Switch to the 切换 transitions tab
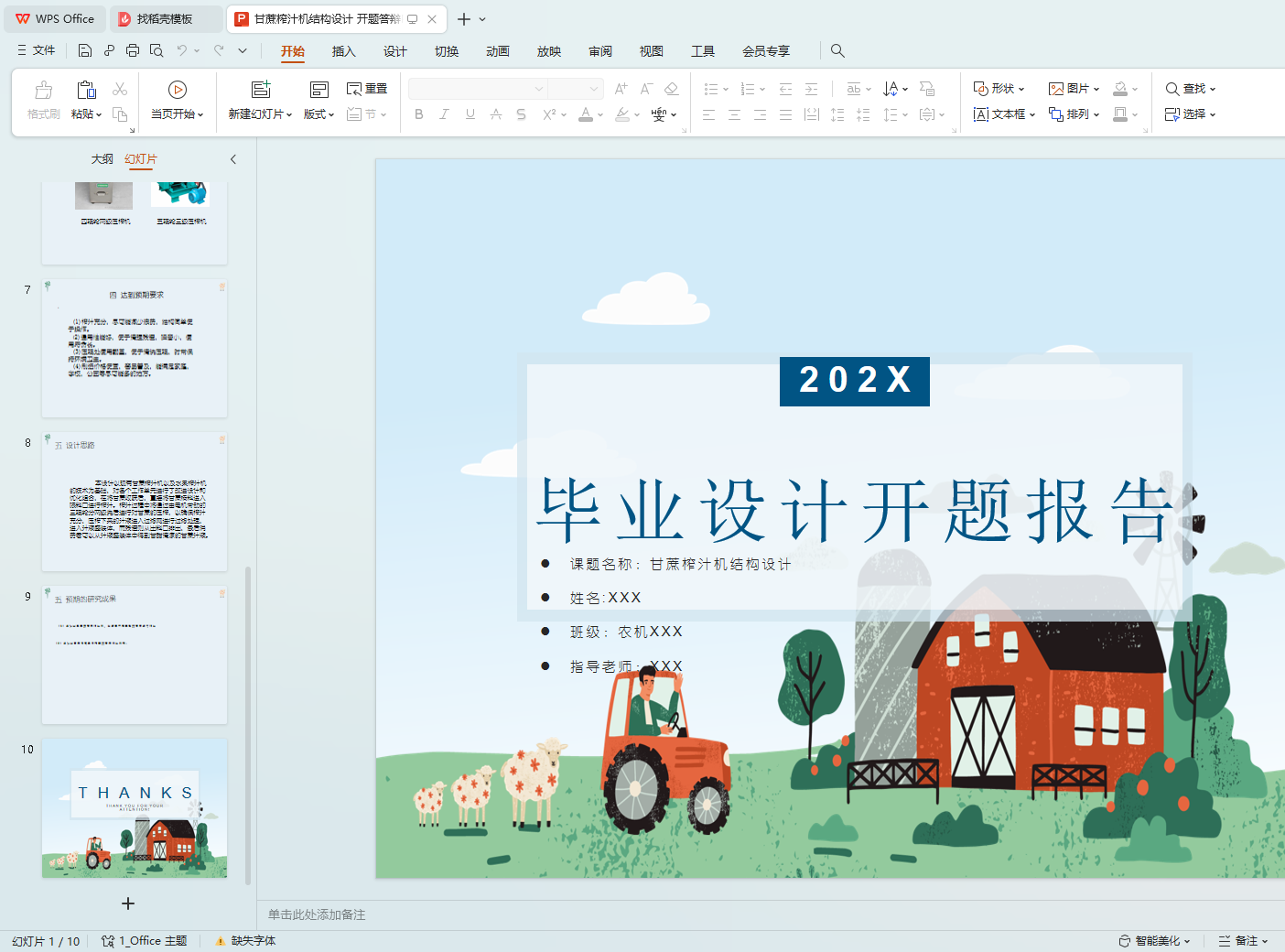 click(x=446, y=51)
